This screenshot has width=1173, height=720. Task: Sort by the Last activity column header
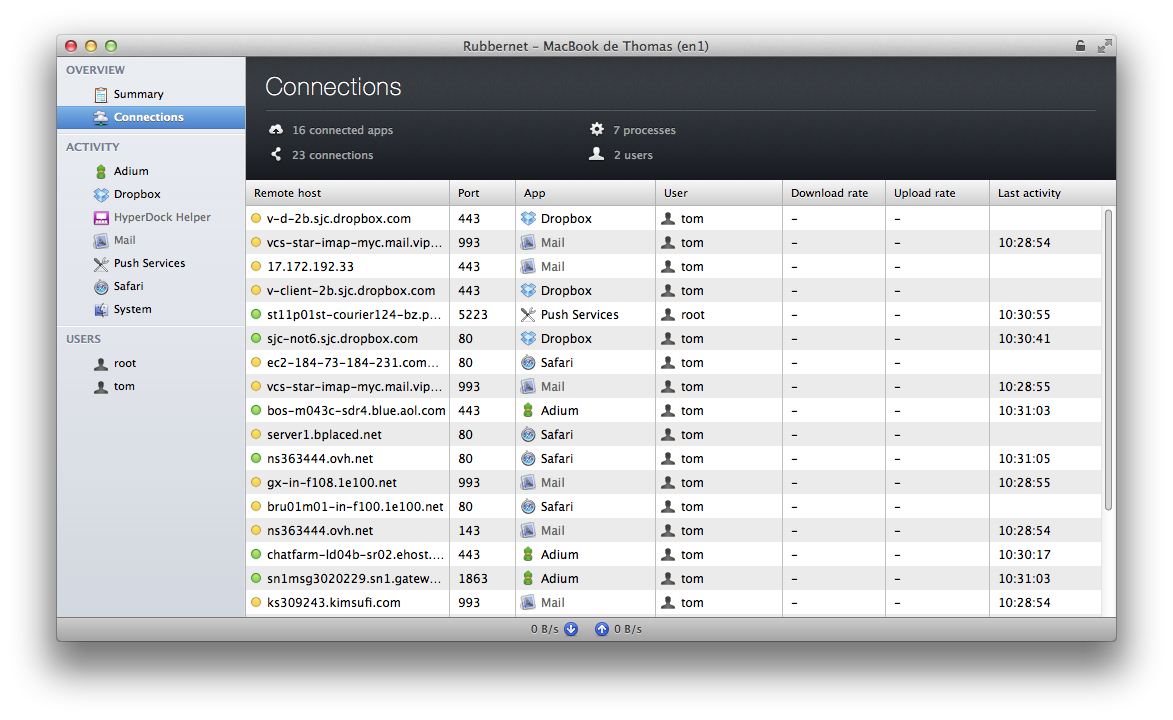point(1052,193)
